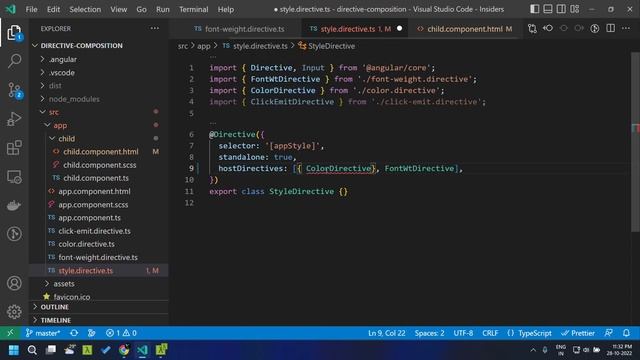Viewport: 640px width, 360px height.
Task: Go back with the navigate backward icon
Action: 548,29
